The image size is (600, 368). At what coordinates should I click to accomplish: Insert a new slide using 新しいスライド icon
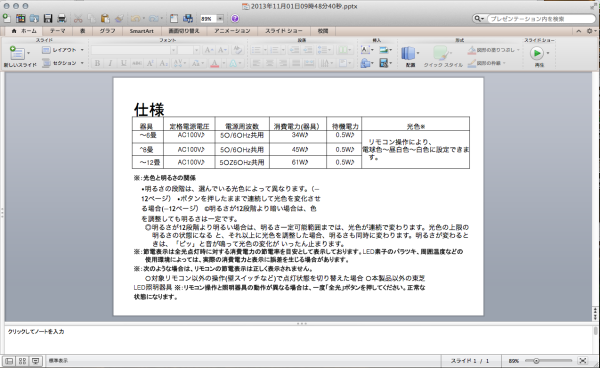tap(17, 53)
